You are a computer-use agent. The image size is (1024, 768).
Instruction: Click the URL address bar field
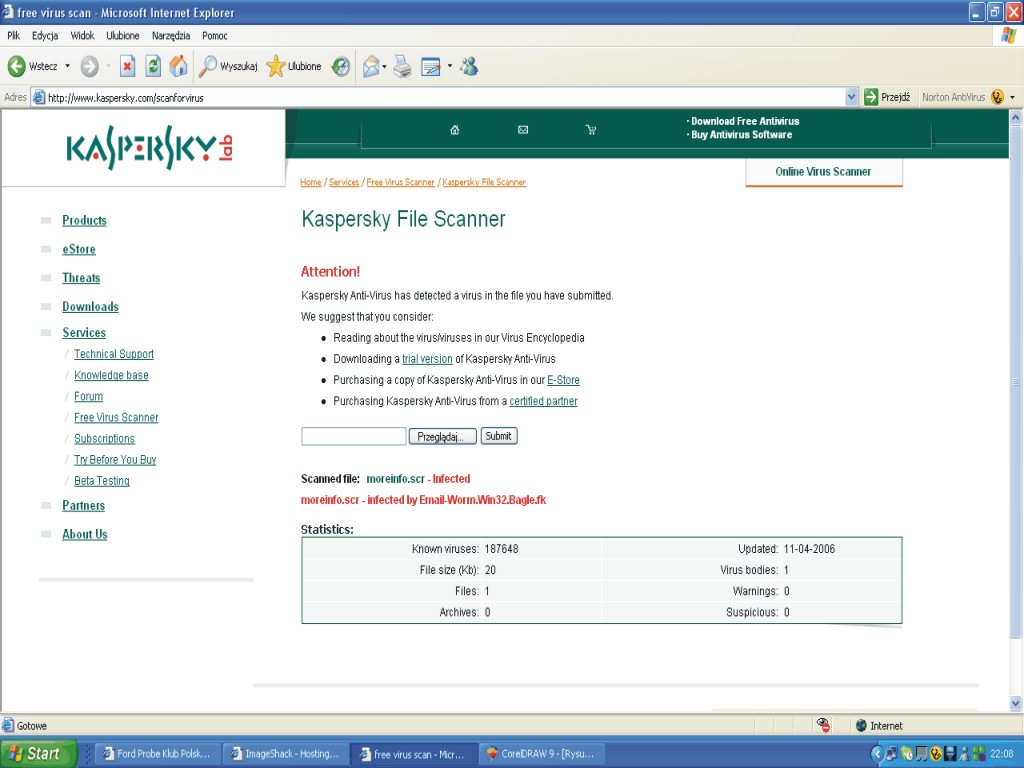point(444,98)
